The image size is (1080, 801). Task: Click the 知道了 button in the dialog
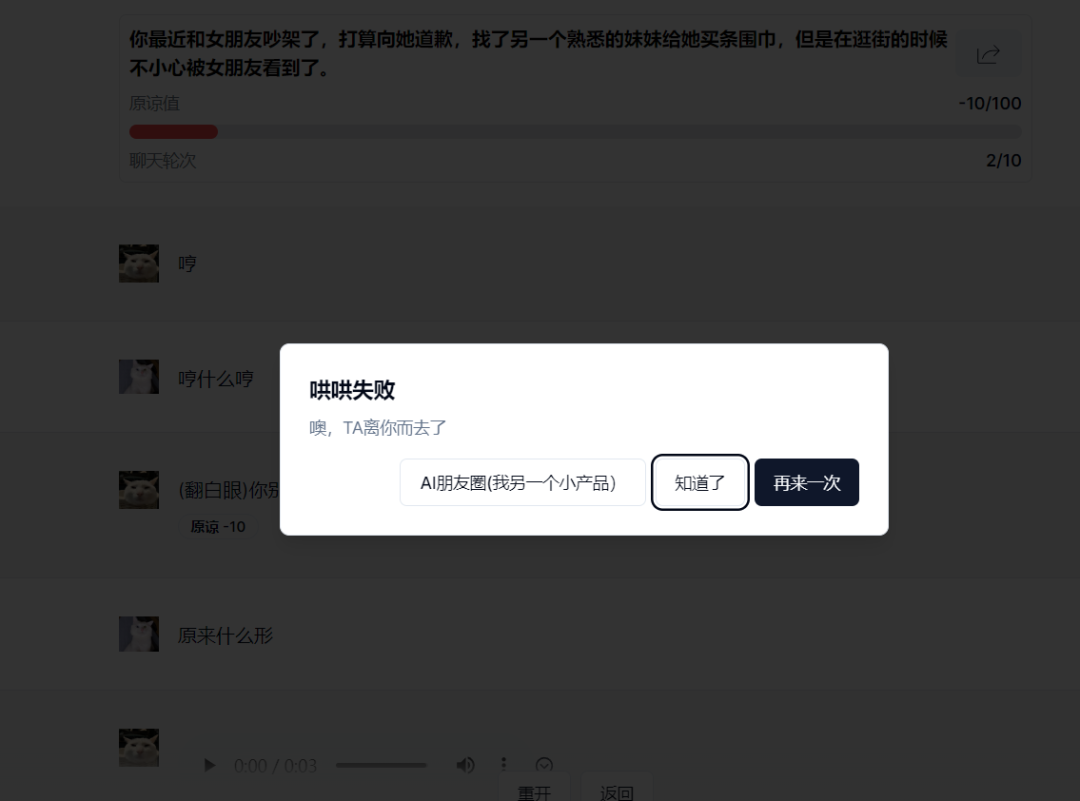coord(700,483)
